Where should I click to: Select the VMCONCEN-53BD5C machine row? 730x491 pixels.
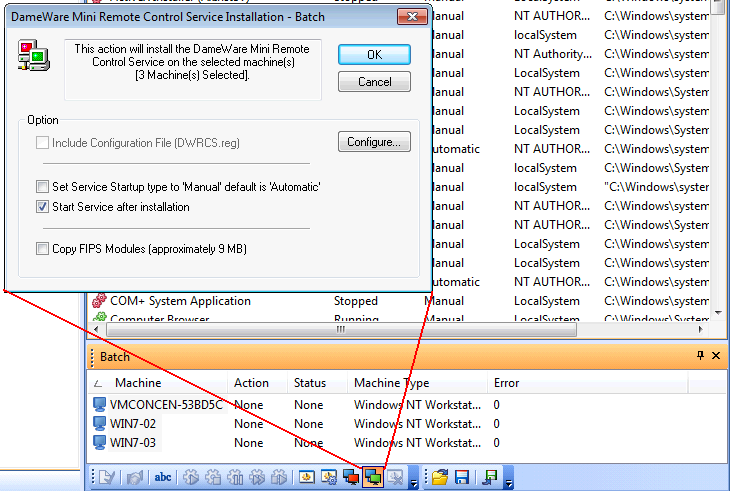point(166,404)
